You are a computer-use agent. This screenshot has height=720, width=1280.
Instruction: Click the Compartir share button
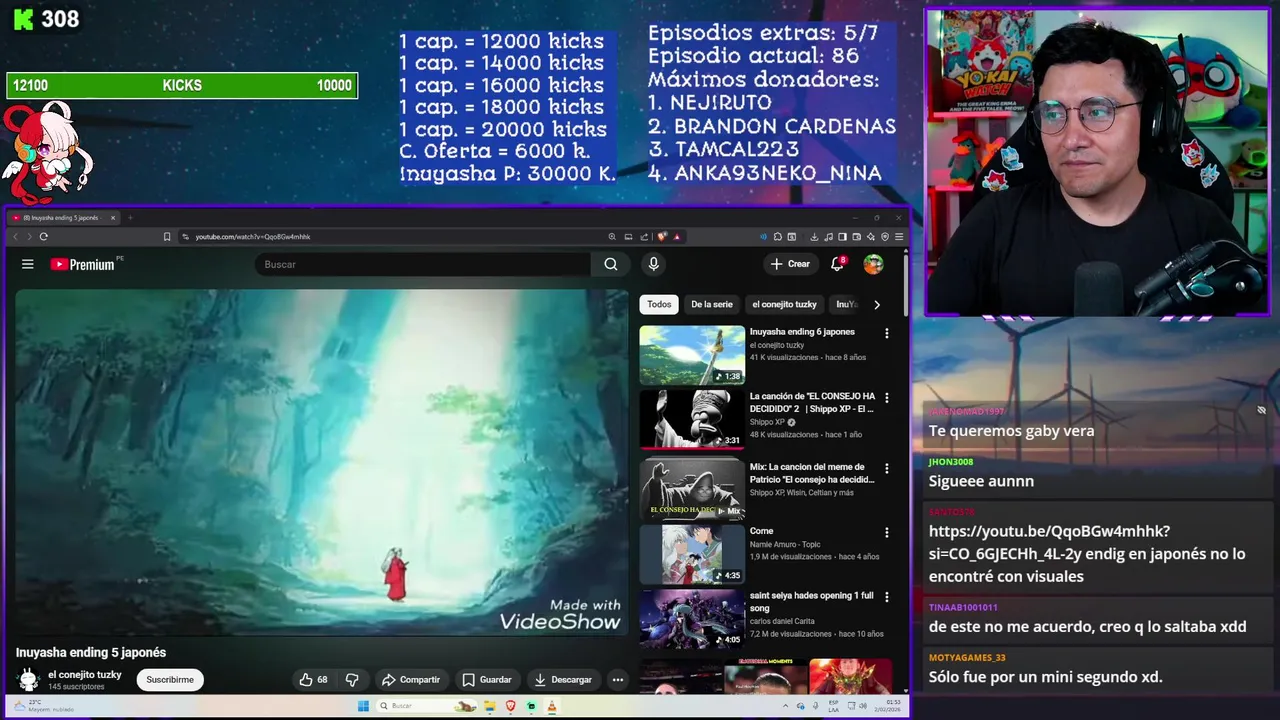(411, 680)
